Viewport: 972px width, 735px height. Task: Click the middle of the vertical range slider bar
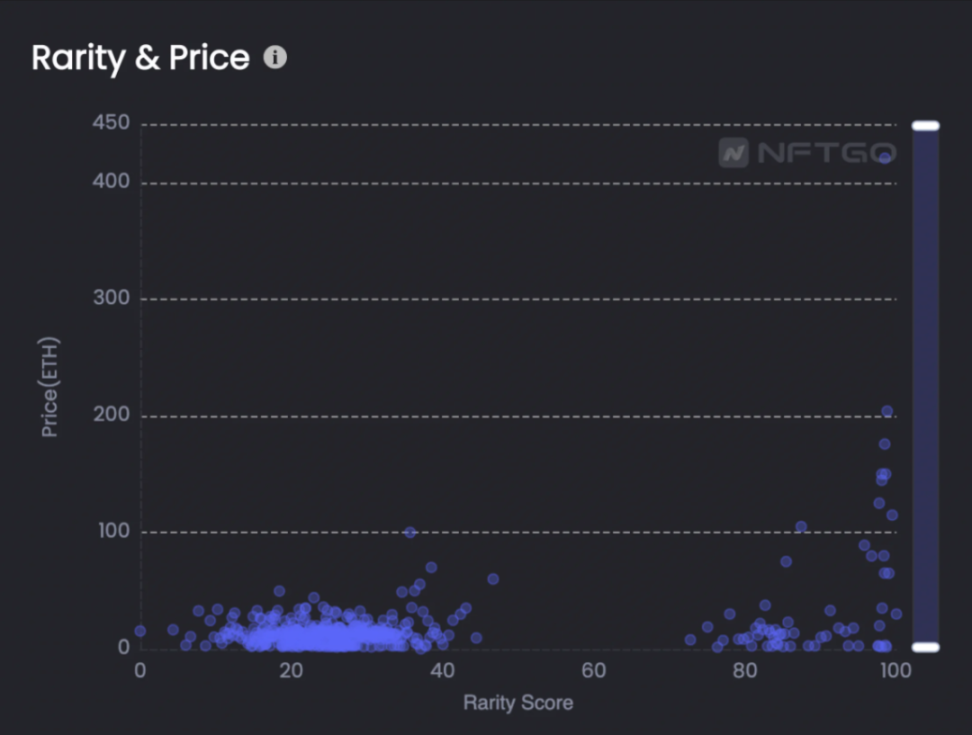925,386
